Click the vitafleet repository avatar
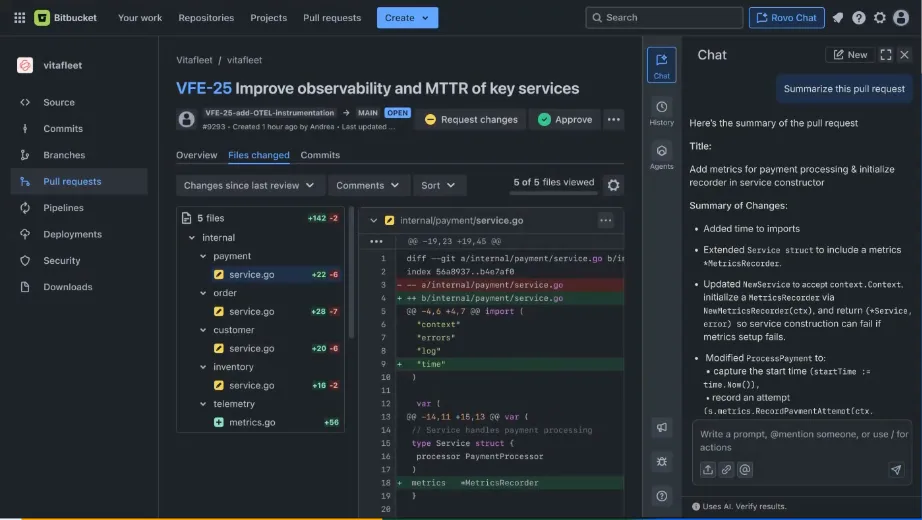 click(25, 65)
